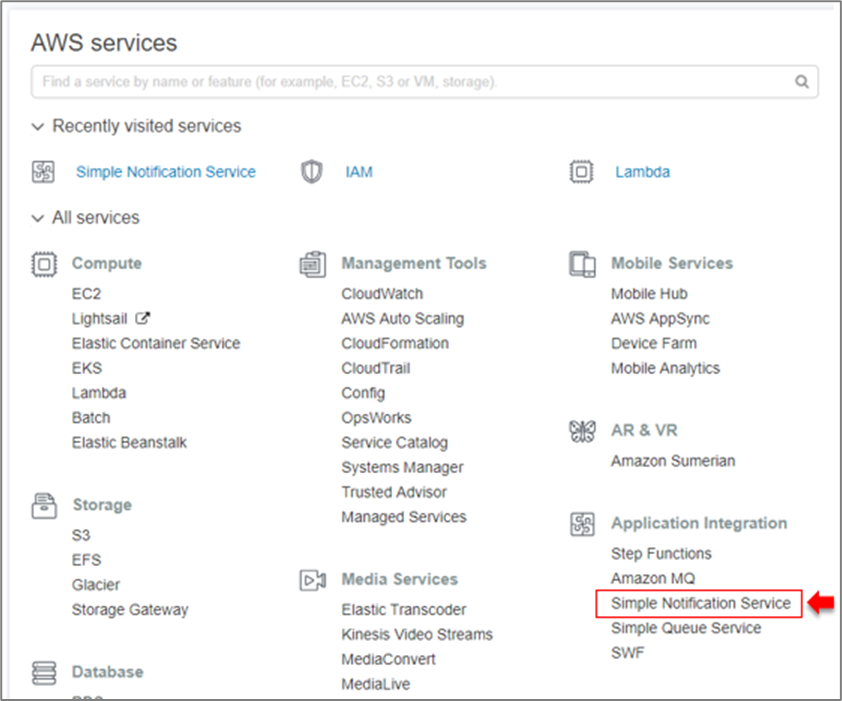This screenshot has height=701, width=842.
Task: Collapse the All services section
Action: tap(38, 218)
